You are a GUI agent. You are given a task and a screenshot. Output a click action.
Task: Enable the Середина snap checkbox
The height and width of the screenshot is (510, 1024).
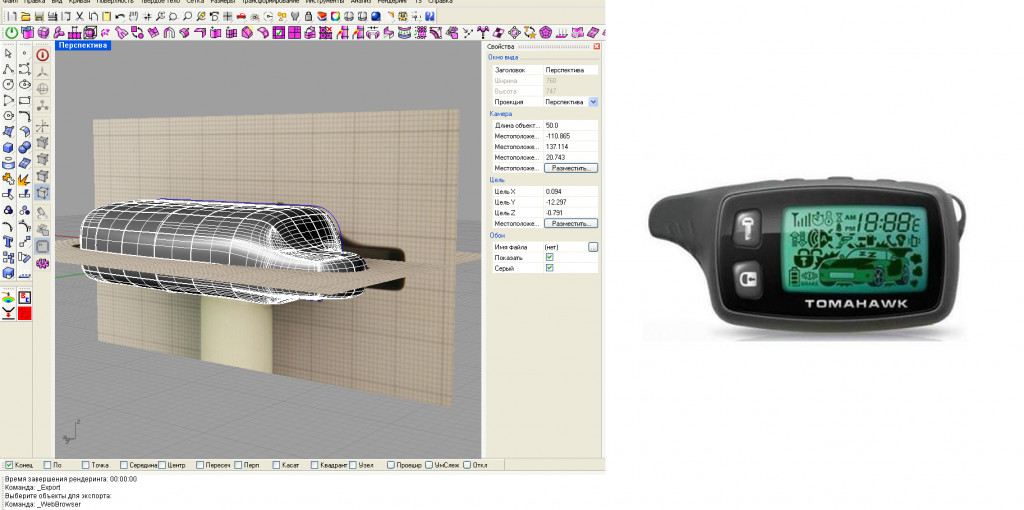[124, 465]
